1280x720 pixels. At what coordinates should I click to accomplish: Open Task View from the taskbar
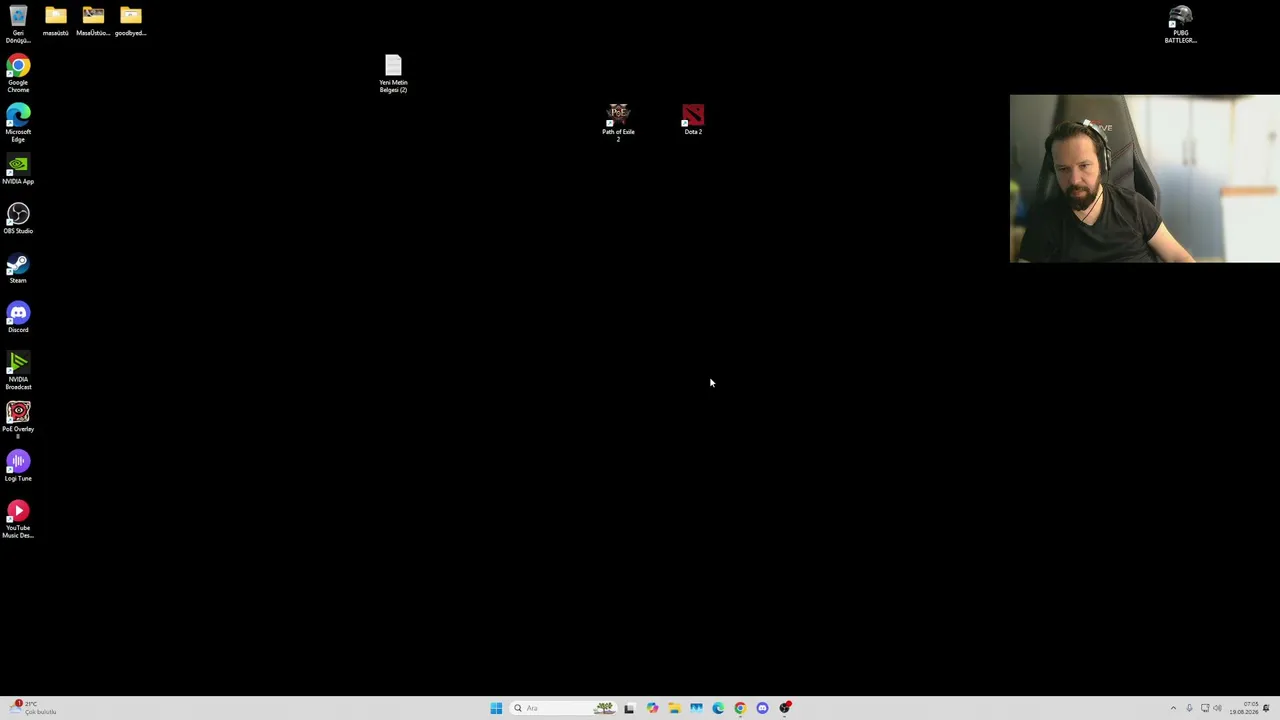(x=629, y=708)
